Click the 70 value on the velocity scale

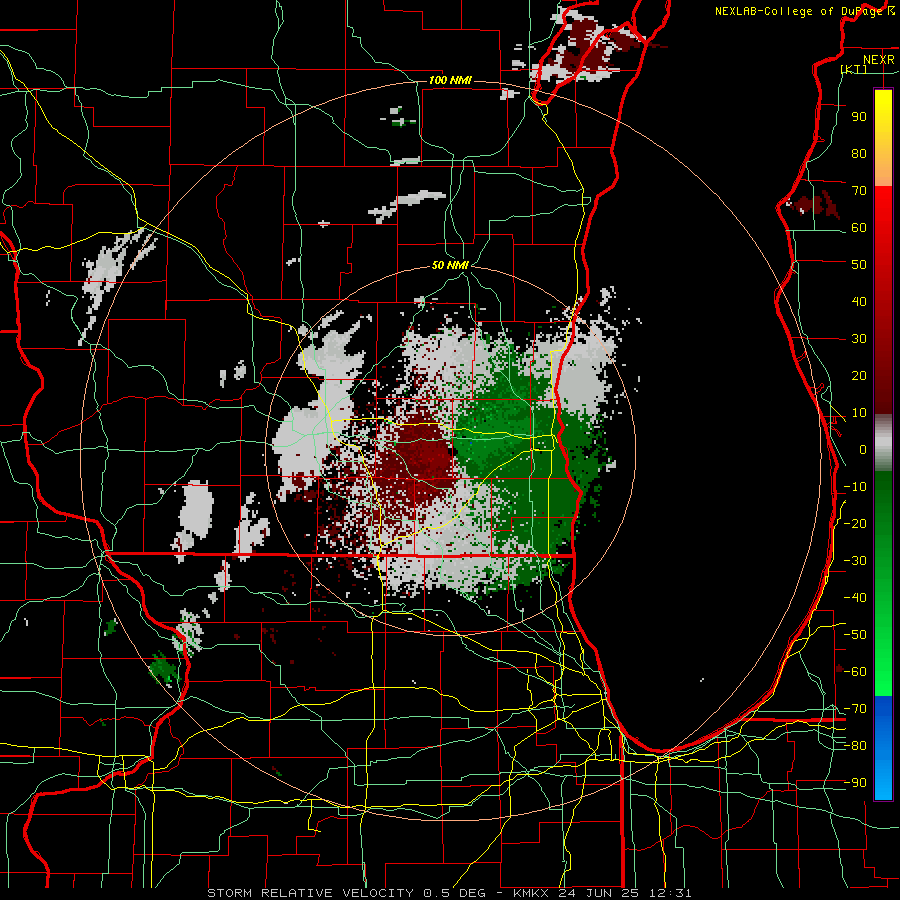[859, 191]
